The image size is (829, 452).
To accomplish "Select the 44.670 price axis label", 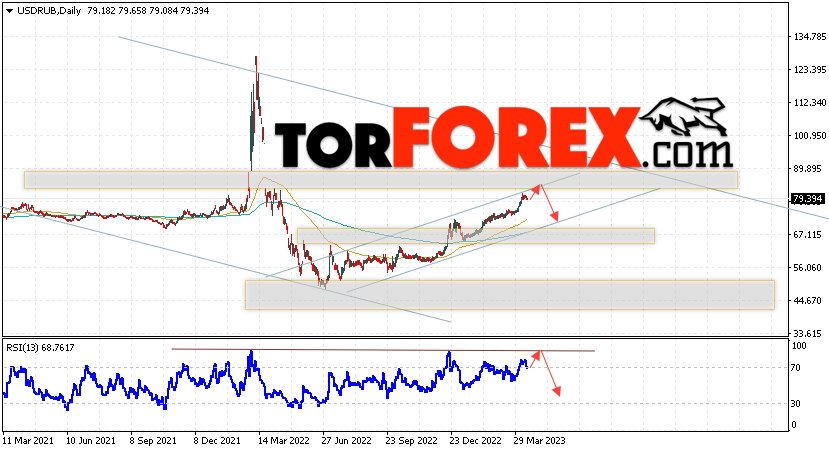I will tap(808, 301).
